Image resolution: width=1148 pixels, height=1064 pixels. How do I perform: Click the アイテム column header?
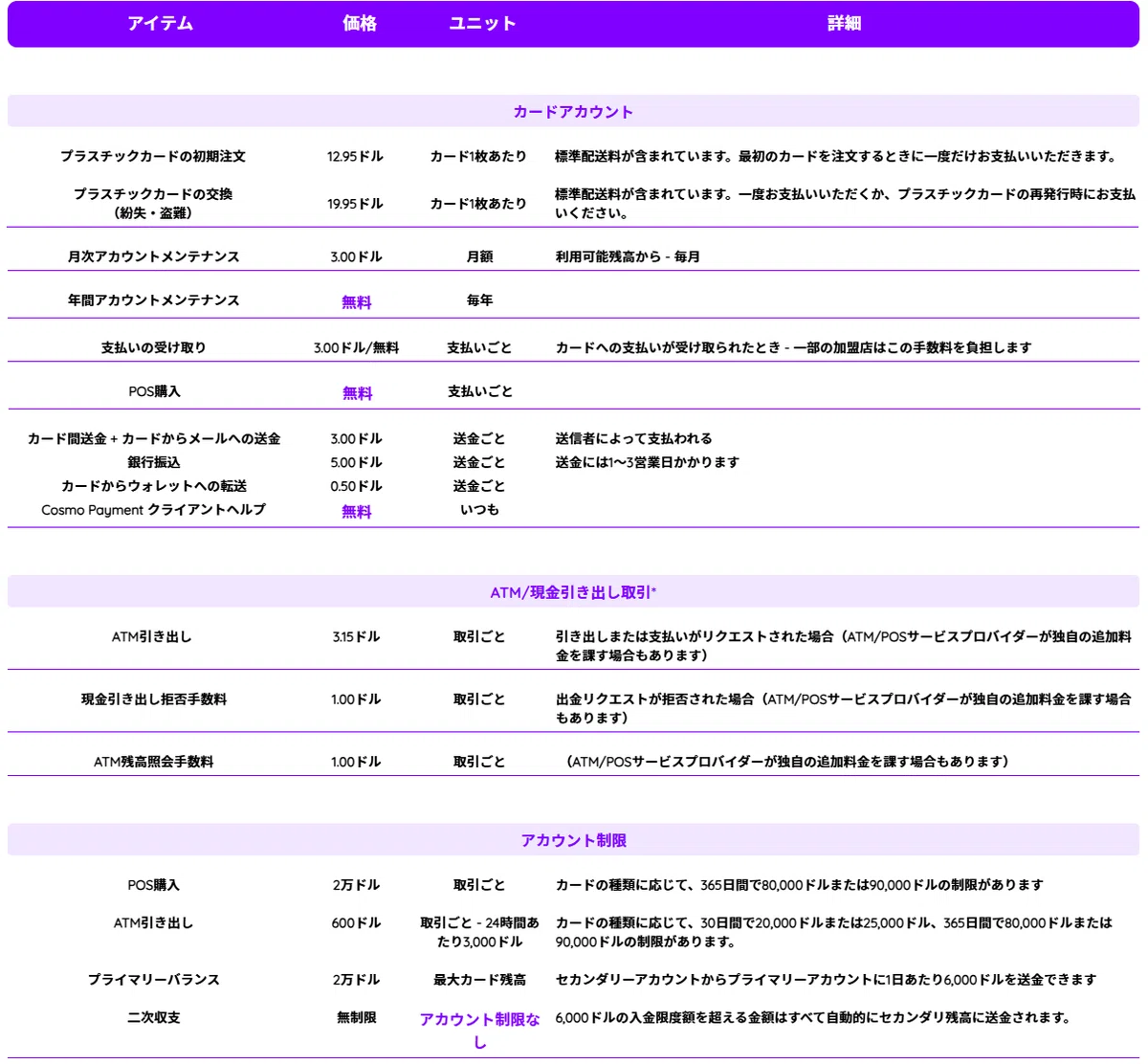pyautogui.click(x=160, y=24)
